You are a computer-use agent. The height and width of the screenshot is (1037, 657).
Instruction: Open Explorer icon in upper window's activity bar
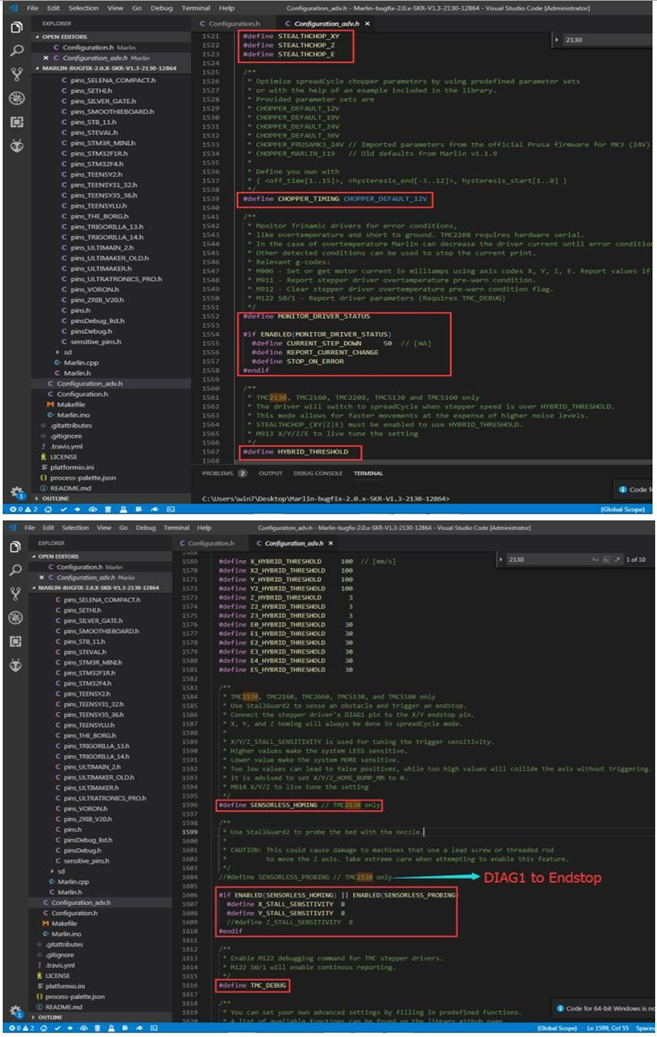16,27
